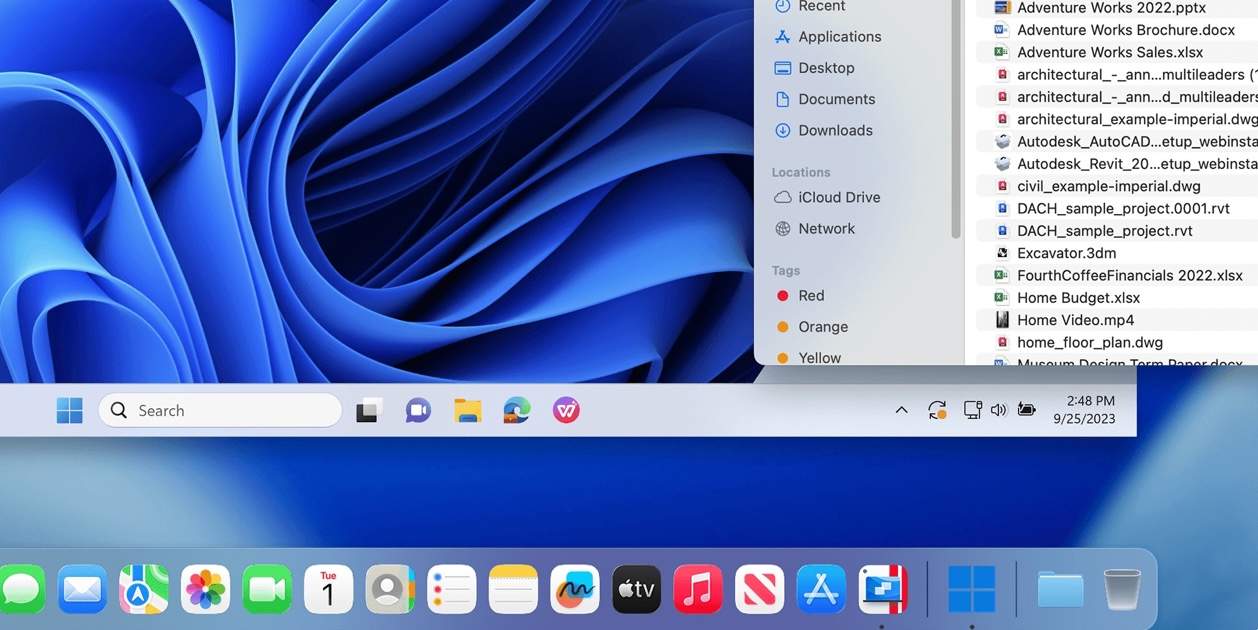Click the taskbar Search field
Image resolution: width=1258 pixels, height=630 pixels.
click(219, 410)
